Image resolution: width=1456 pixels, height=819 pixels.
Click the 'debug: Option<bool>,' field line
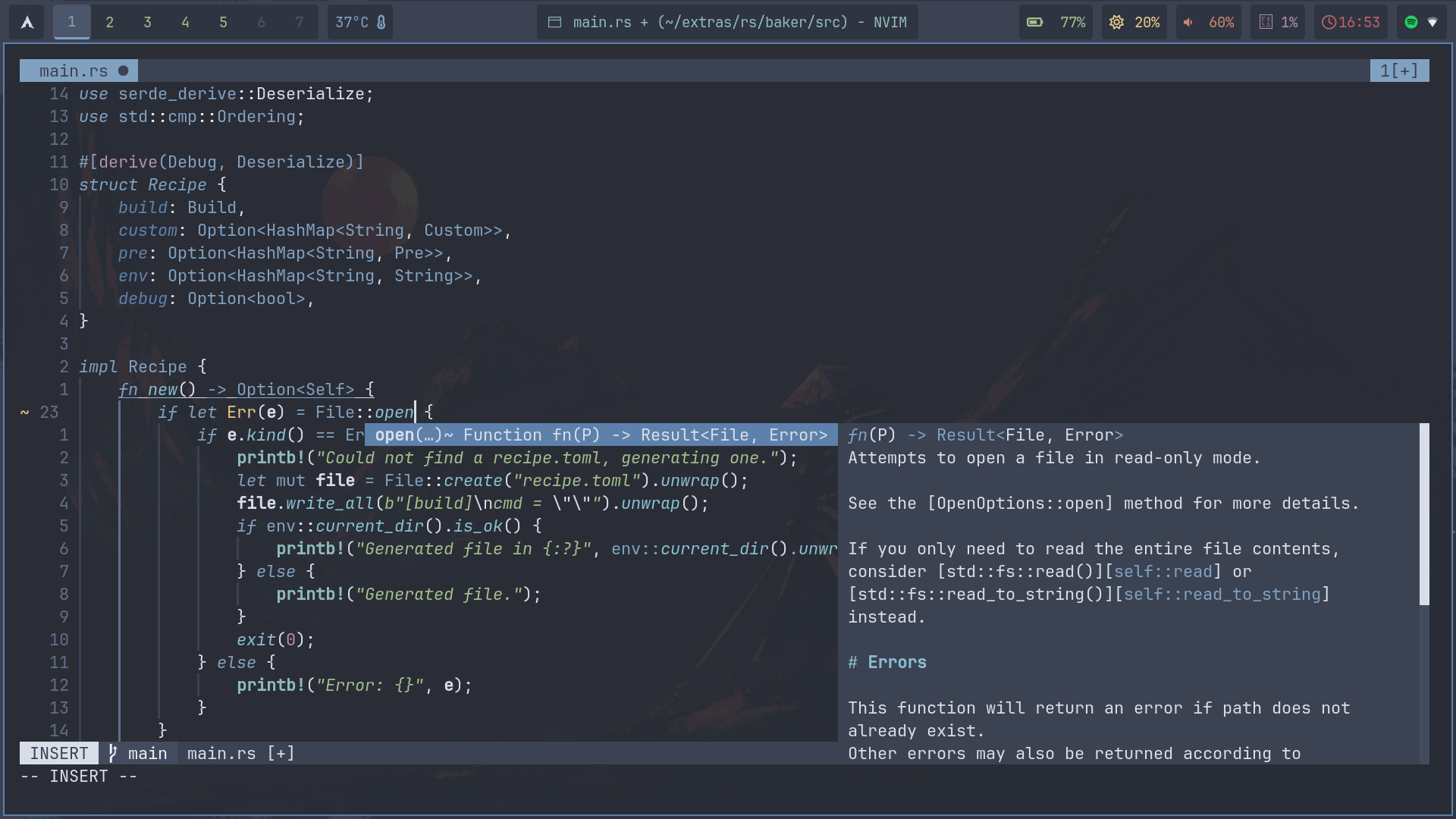[216, 298]
